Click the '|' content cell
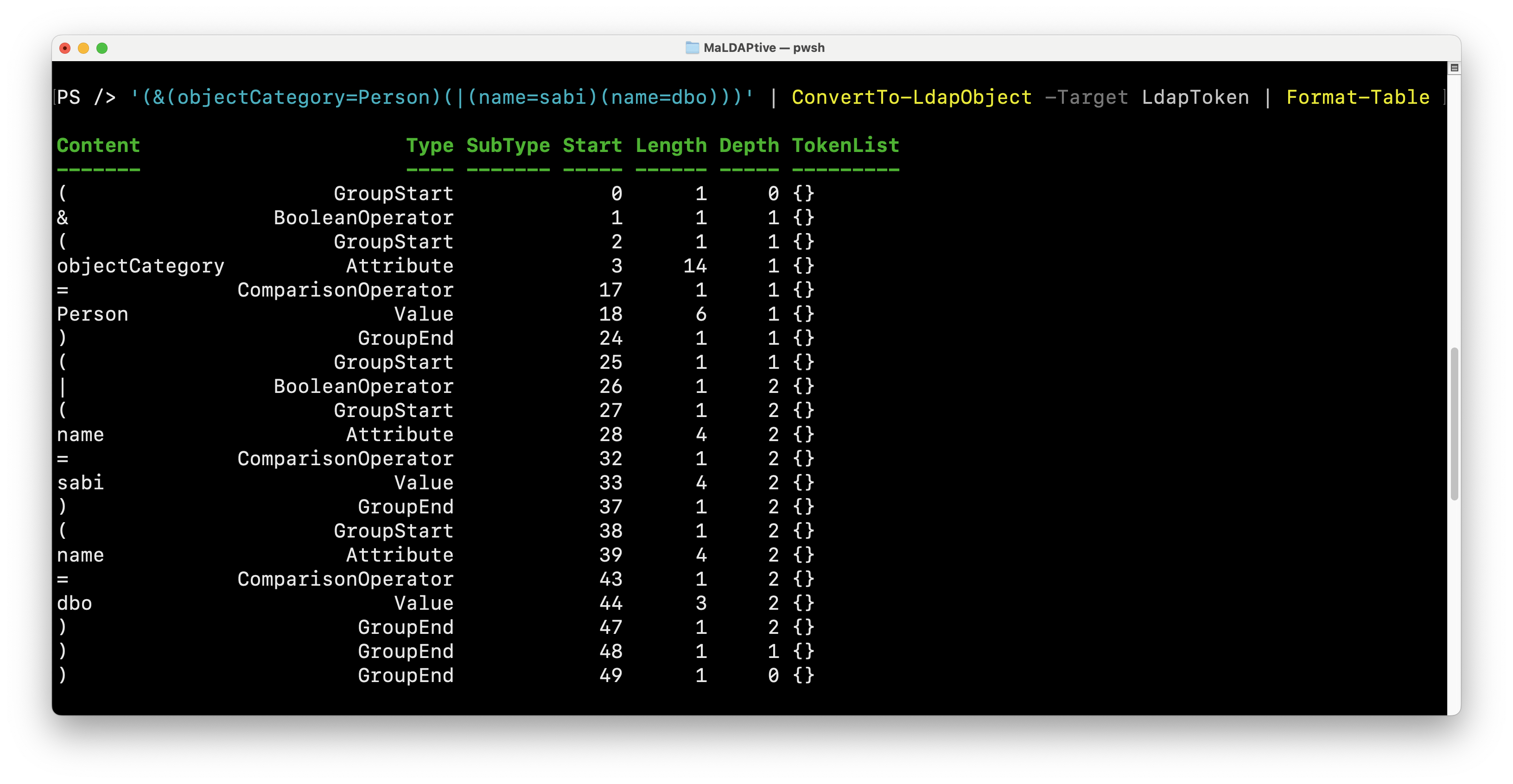This screenshot has height=784, width=1513. pos(62,386)
